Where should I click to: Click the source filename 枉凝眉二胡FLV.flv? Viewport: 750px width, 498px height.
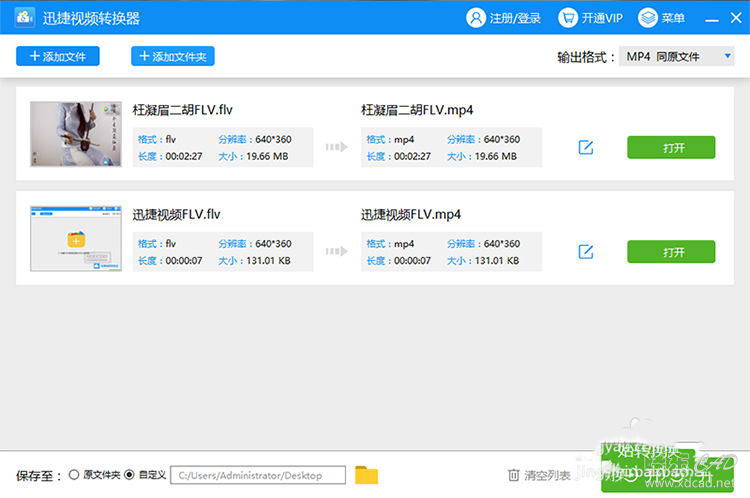tap(182, 110)
